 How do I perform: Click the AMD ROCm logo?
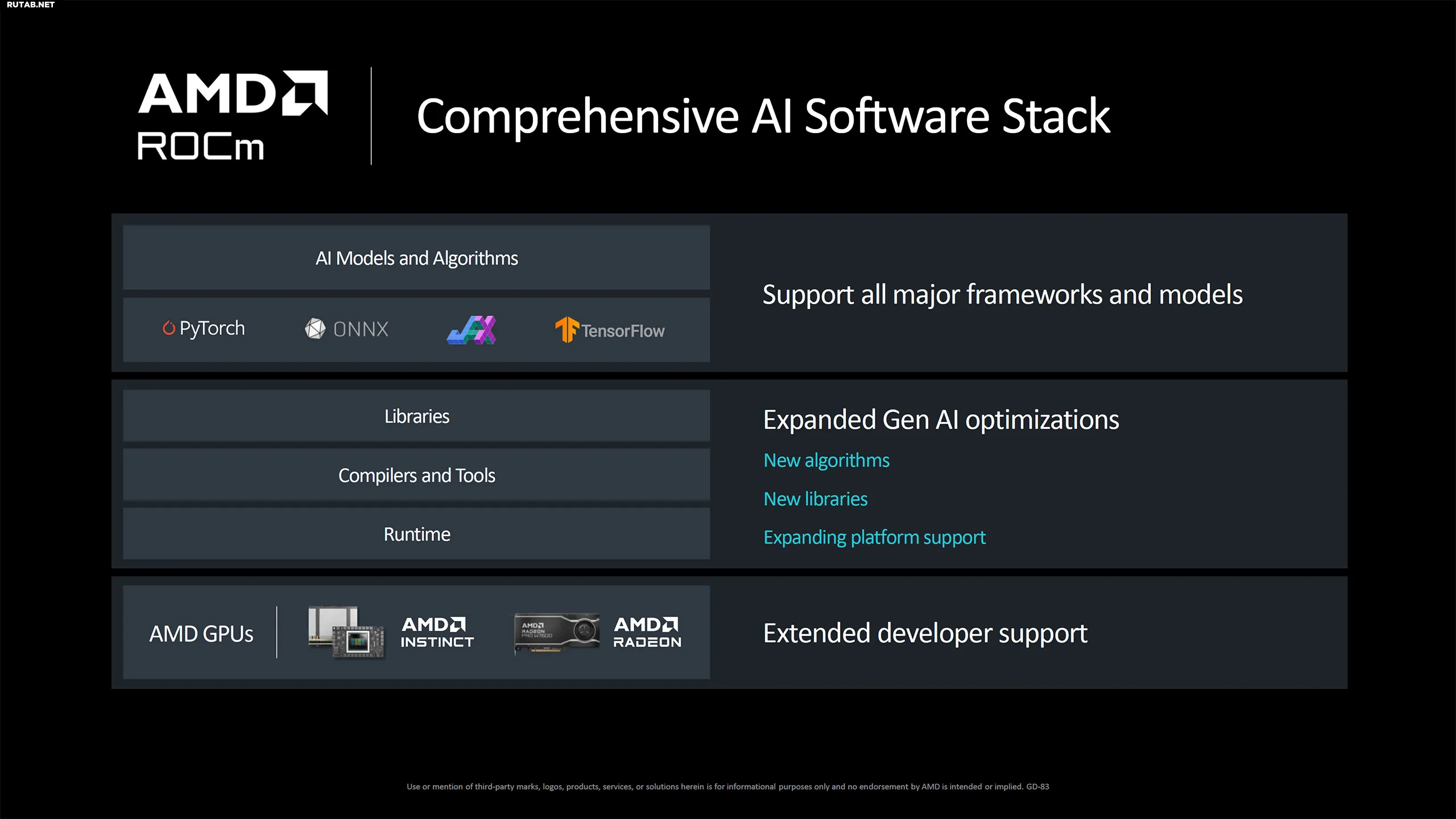click(233, 115)
